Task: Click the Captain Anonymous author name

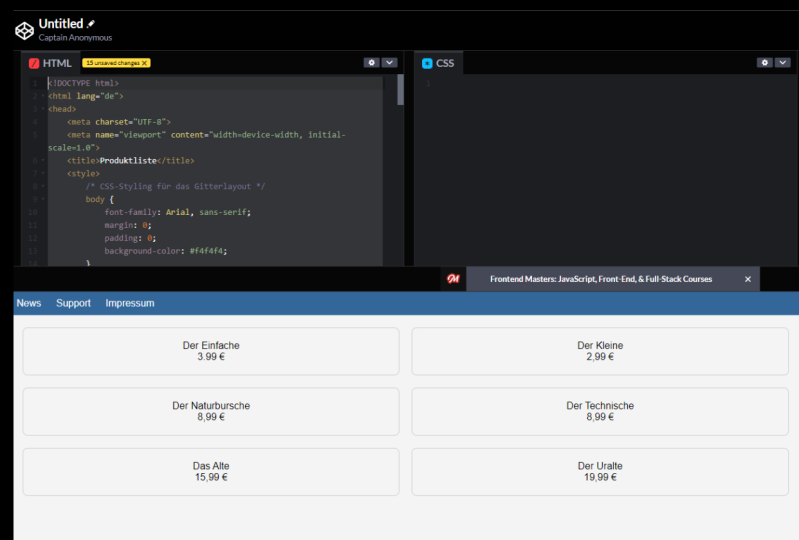Action: coord(75,38)
